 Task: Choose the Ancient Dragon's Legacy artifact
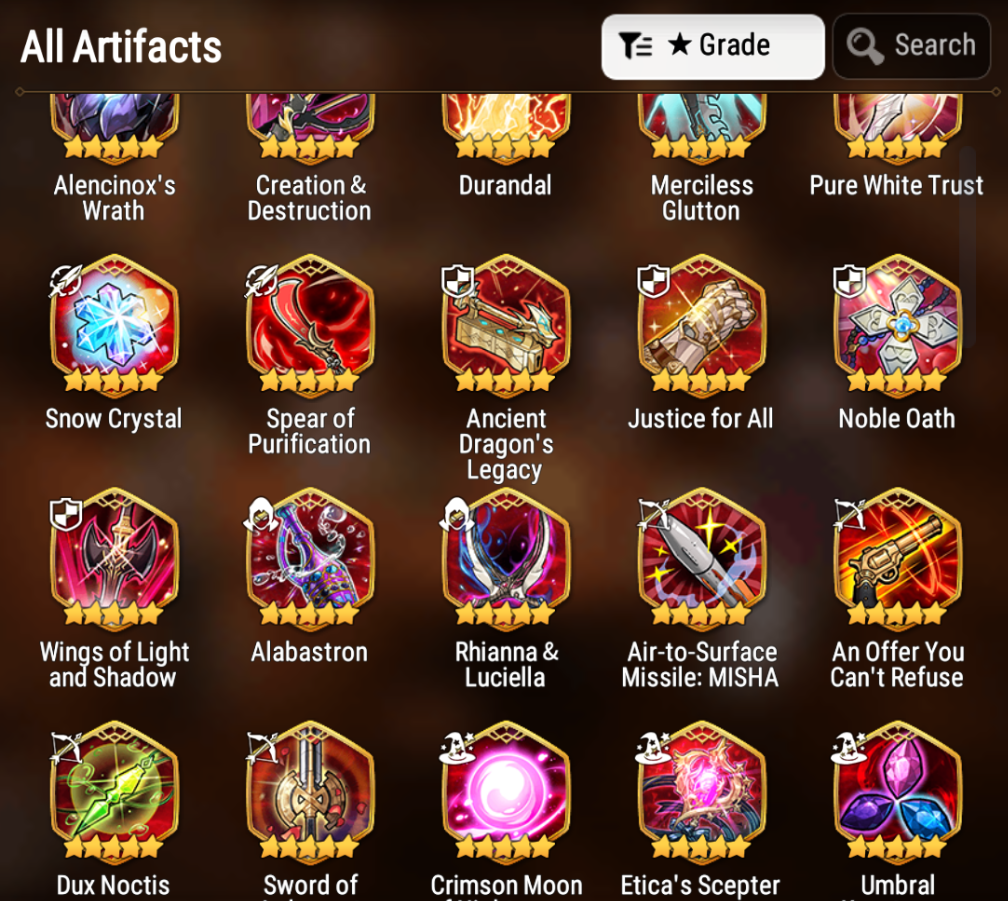point(506,323)
